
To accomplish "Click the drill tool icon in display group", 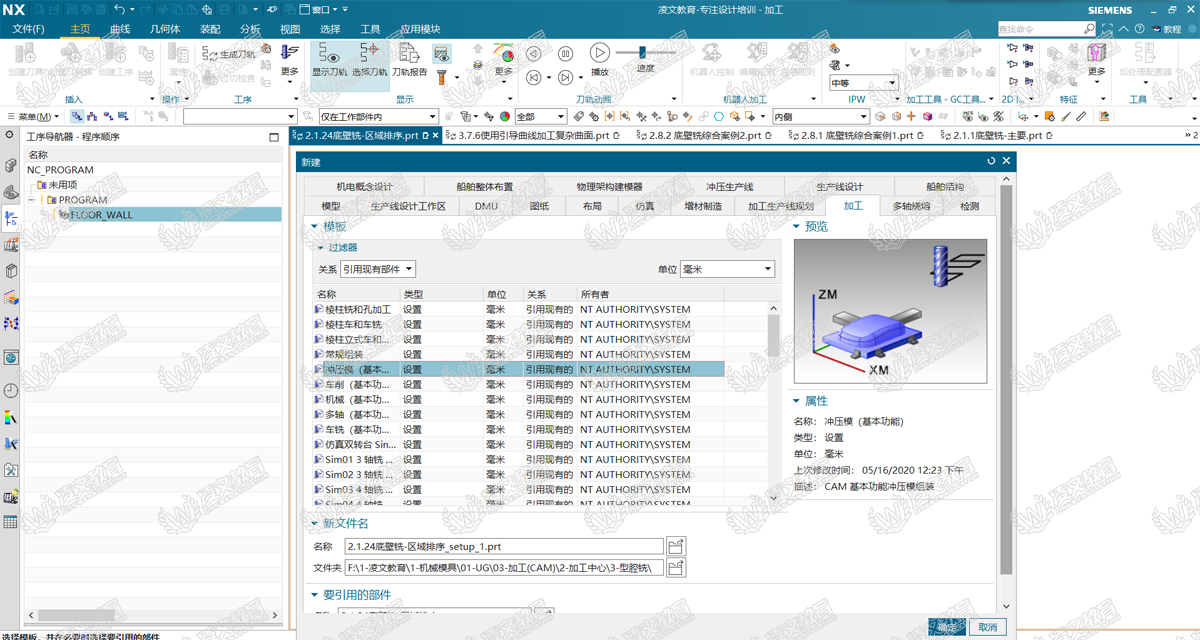I will (x=443, y=77).
